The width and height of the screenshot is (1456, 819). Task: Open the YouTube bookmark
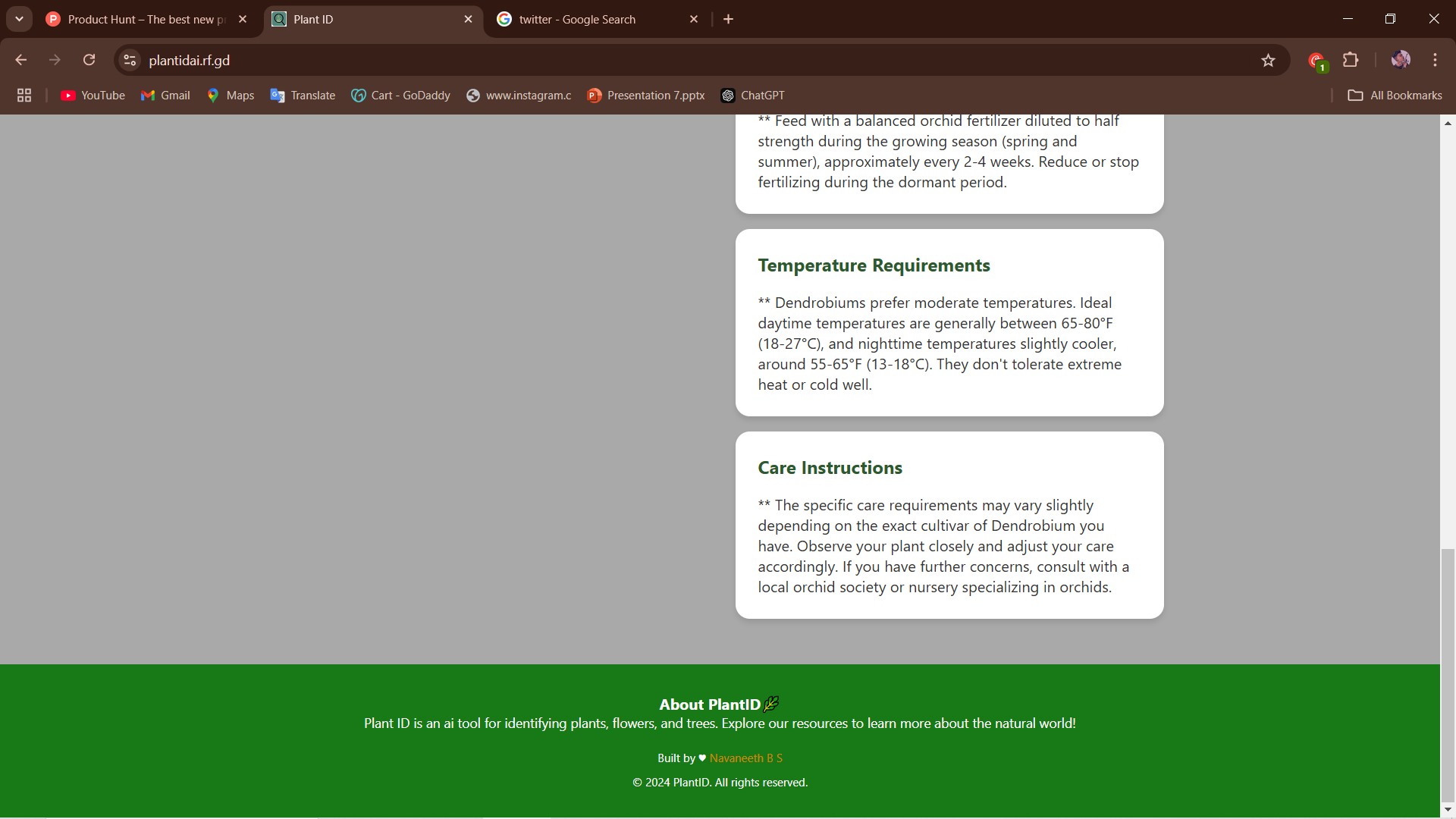pos(93,96)
